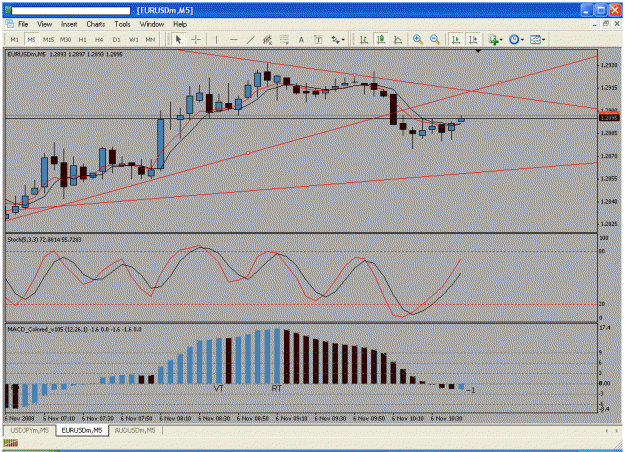Set timeframe to H1
Screen dimensions: 625x452
coord(83,39)
